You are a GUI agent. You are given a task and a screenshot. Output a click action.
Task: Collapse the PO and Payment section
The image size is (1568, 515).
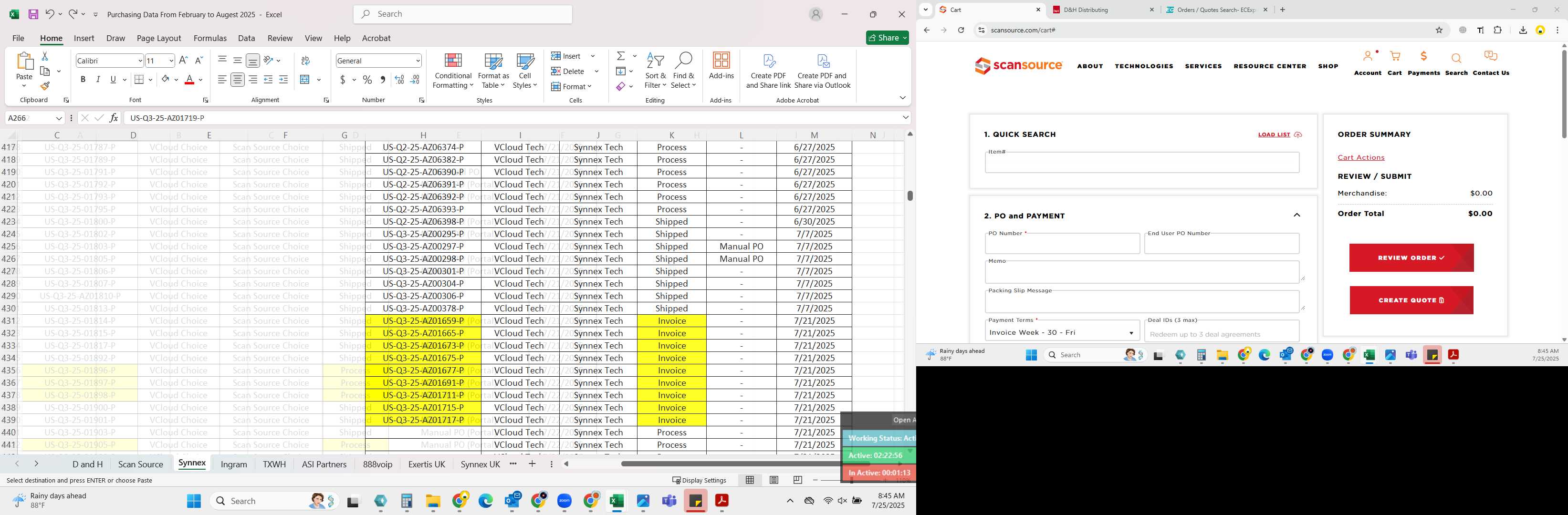pyautogui.click(x=1296, y=215)
